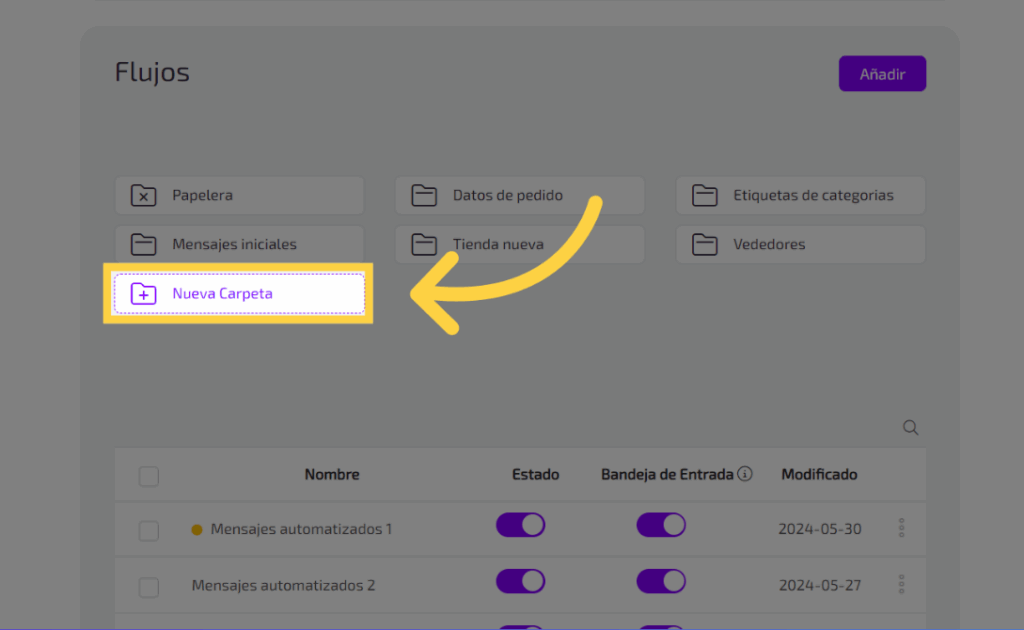This screenshot has width=1024, height=630.
Task: Click the Nueva Carpeta folder-plus icon
Action: point(144,294)
